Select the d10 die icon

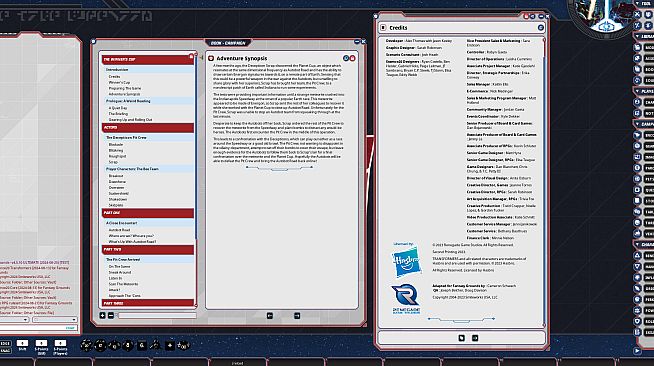pyautogui.click(x=114, y=346)
